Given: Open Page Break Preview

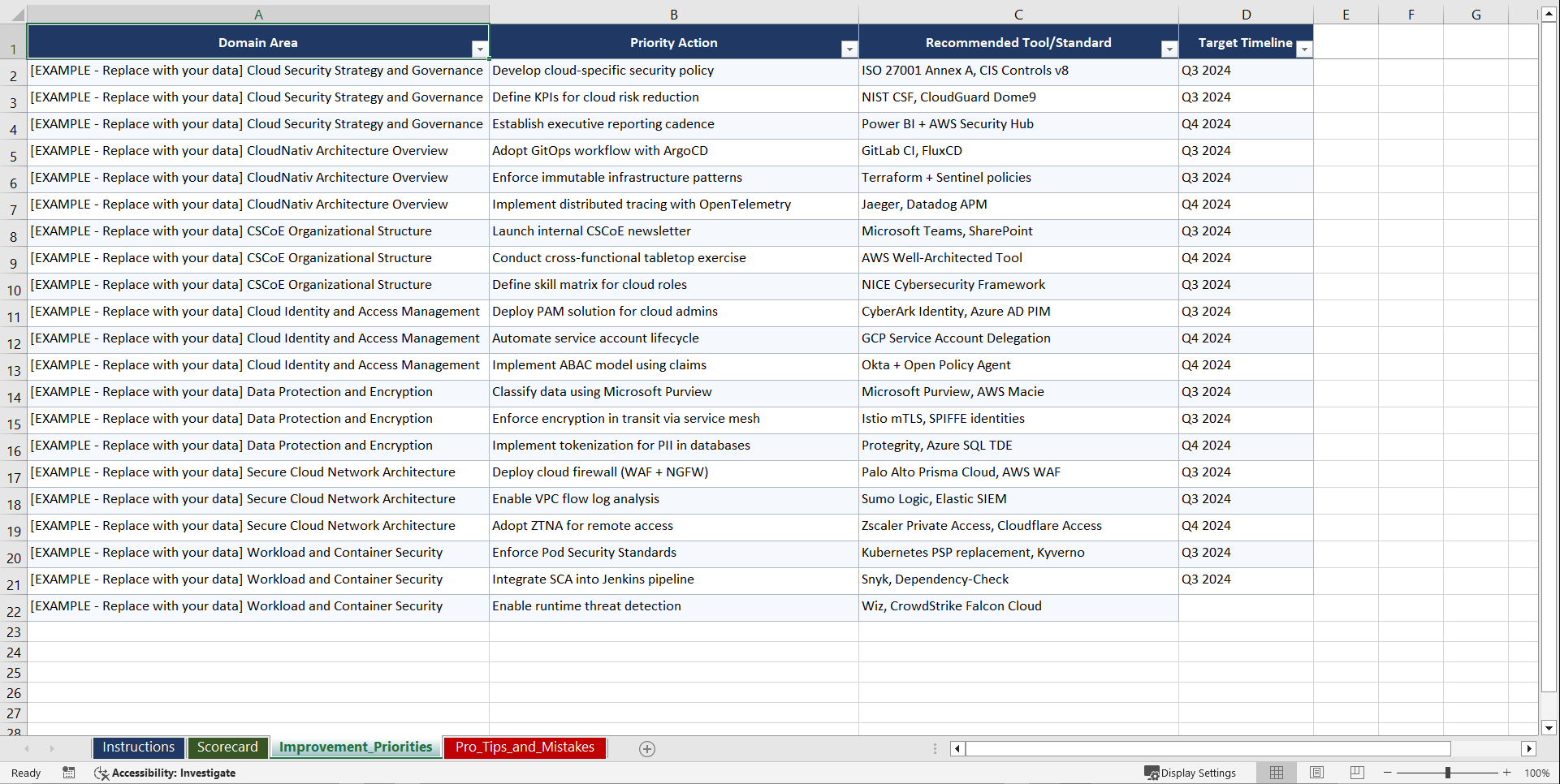Looking at the screenshot, I should point(1356,773).
